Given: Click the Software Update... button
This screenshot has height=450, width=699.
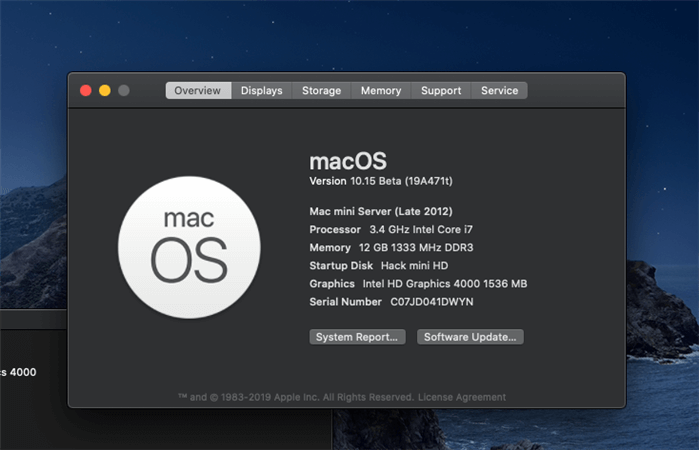Looking at the screenshot, I should point(470,337).
